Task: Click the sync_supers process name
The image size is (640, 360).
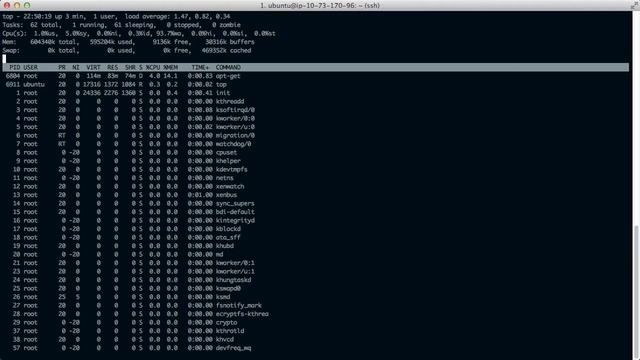Action: (235, 204)
